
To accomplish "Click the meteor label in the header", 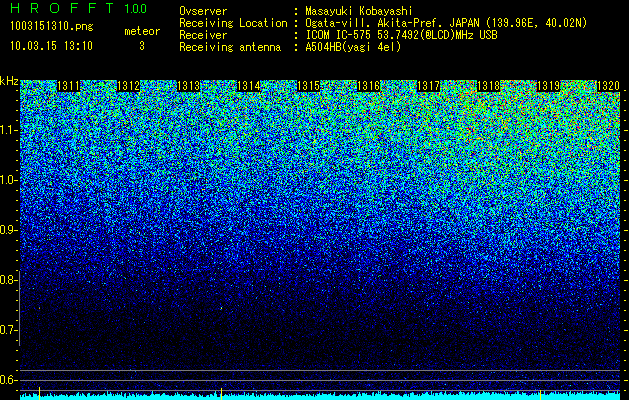I will point(142,31).
